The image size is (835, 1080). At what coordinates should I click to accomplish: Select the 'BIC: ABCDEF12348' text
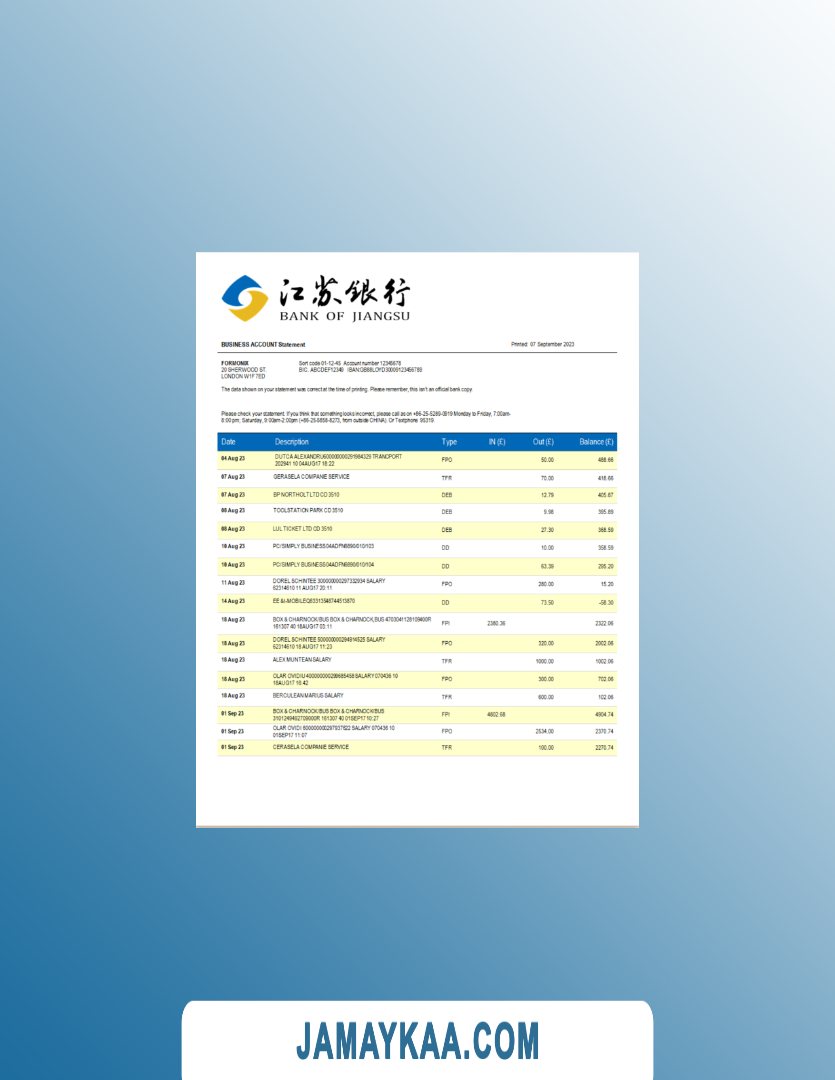(x=321, y=370)
